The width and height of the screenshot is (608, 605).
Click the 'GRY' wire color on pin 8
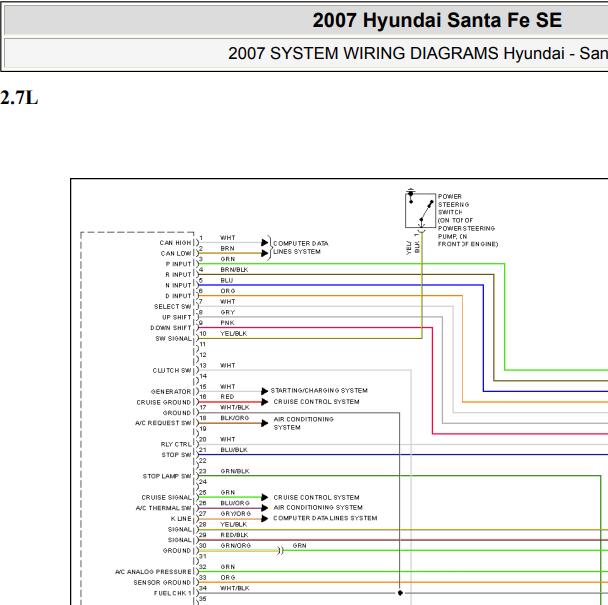[x=228, y=313]
